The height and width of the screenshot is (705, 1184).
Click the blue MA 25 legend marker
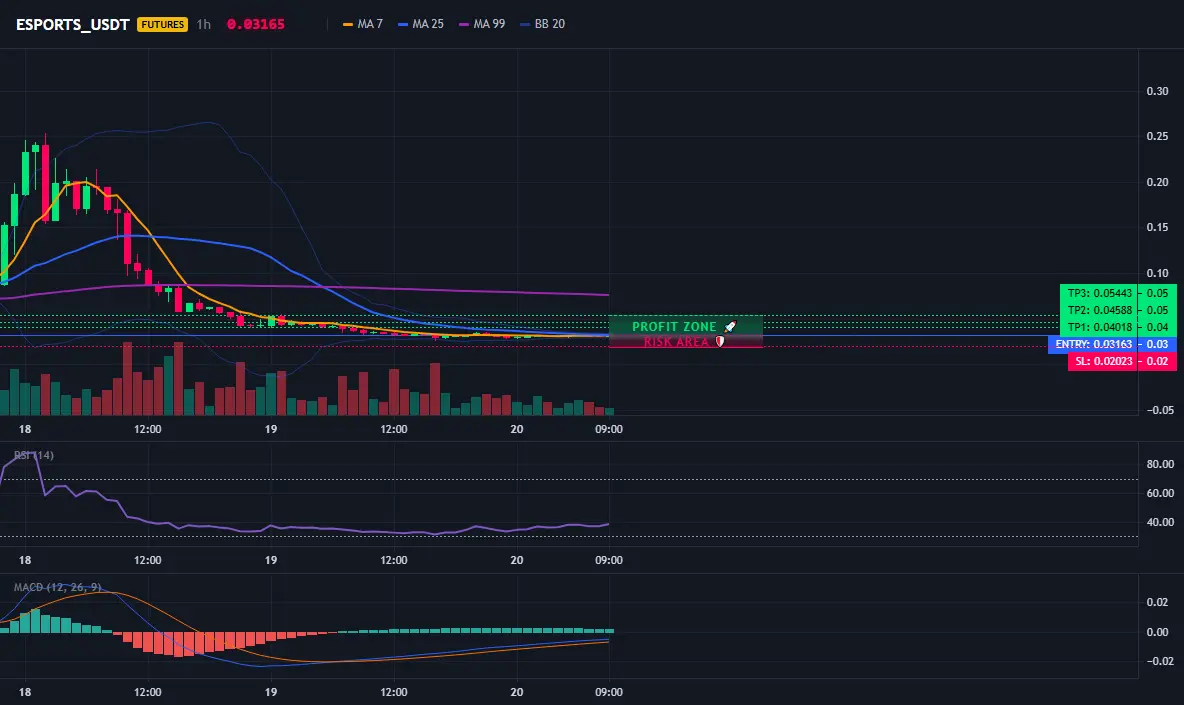click(403, 24)
